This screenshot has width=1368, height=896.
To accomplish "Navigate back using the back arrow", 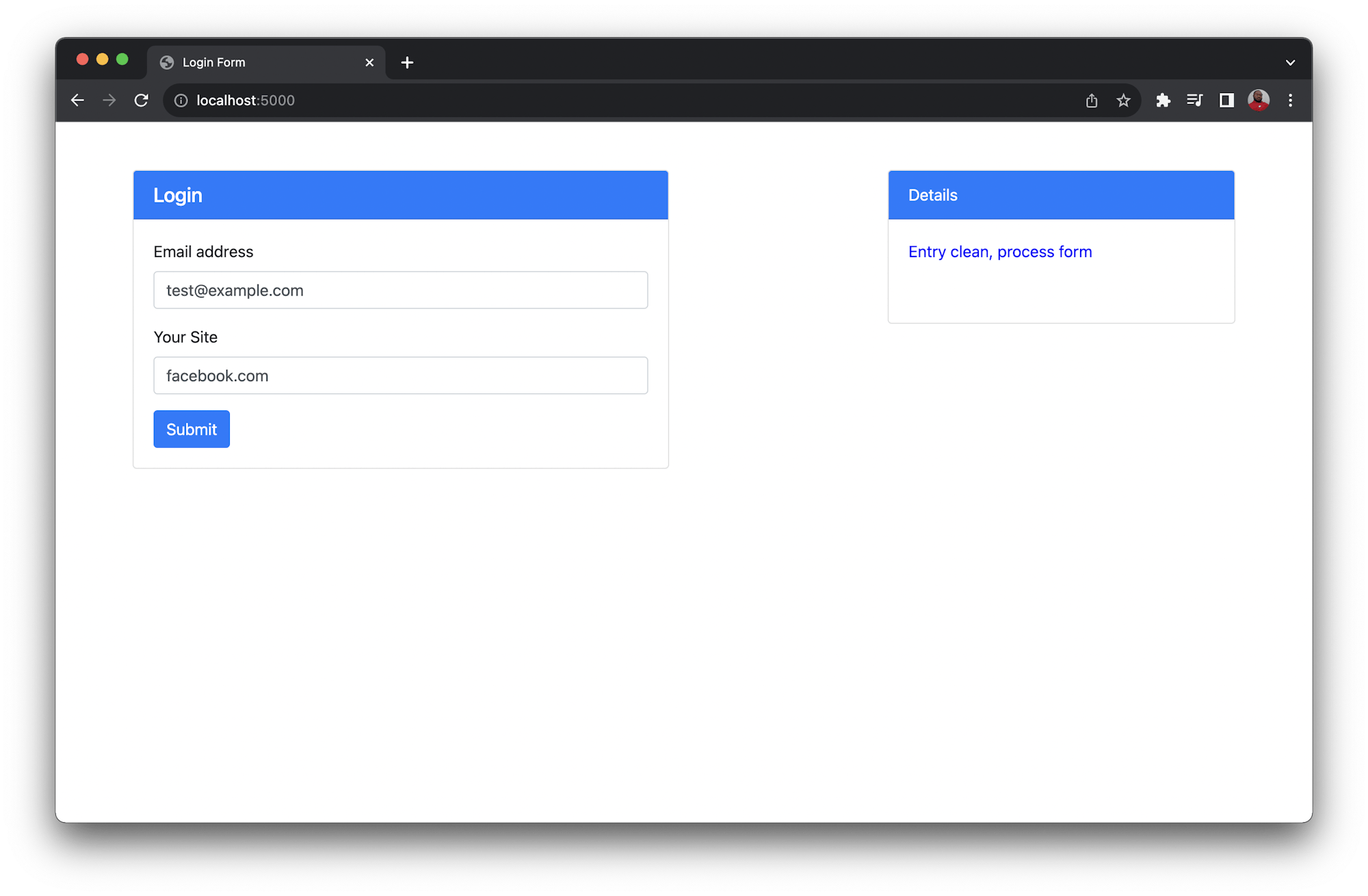I will (77, 100).
